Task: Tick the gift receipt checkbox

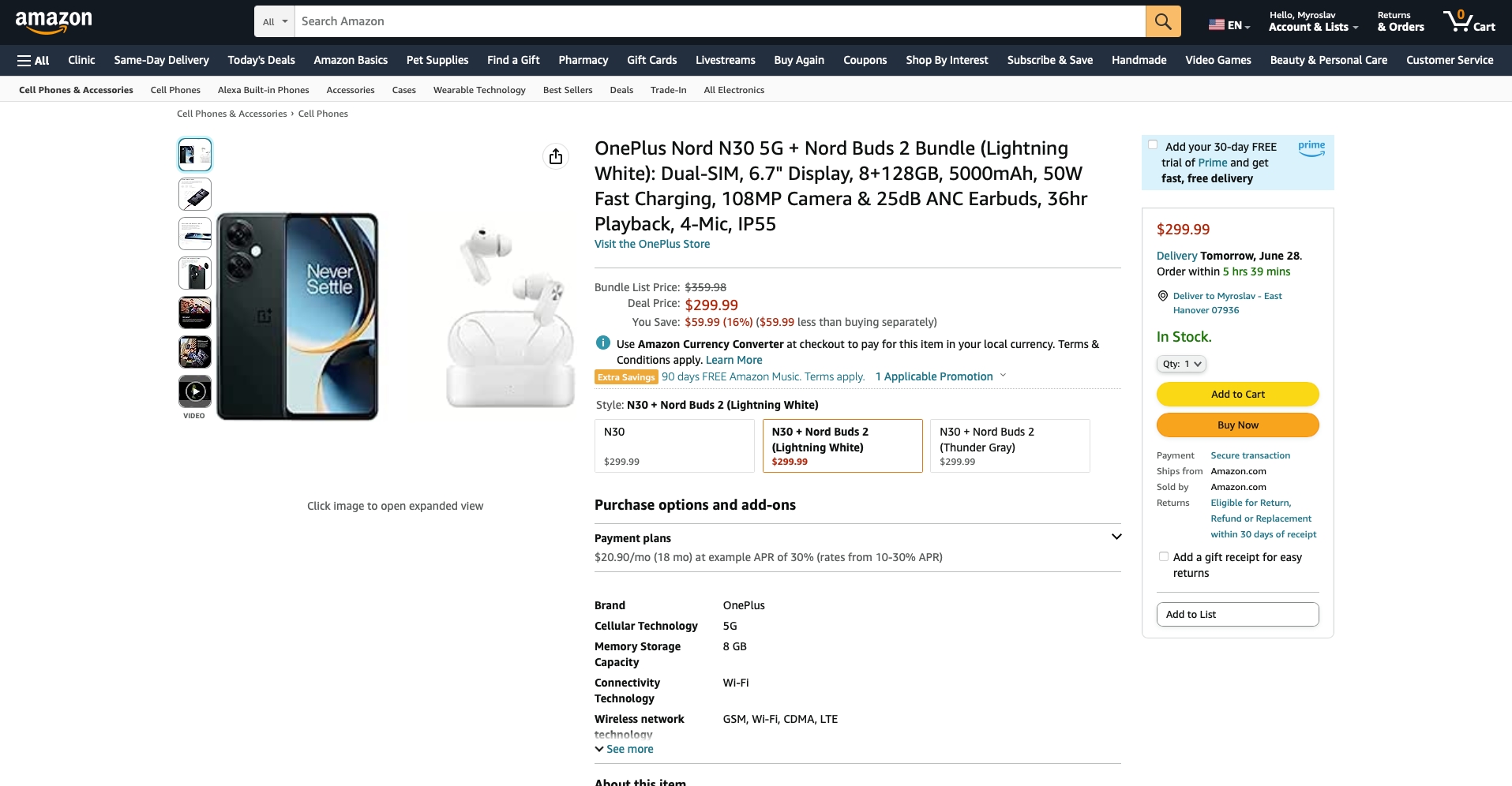Action: tap(1164, 556)
